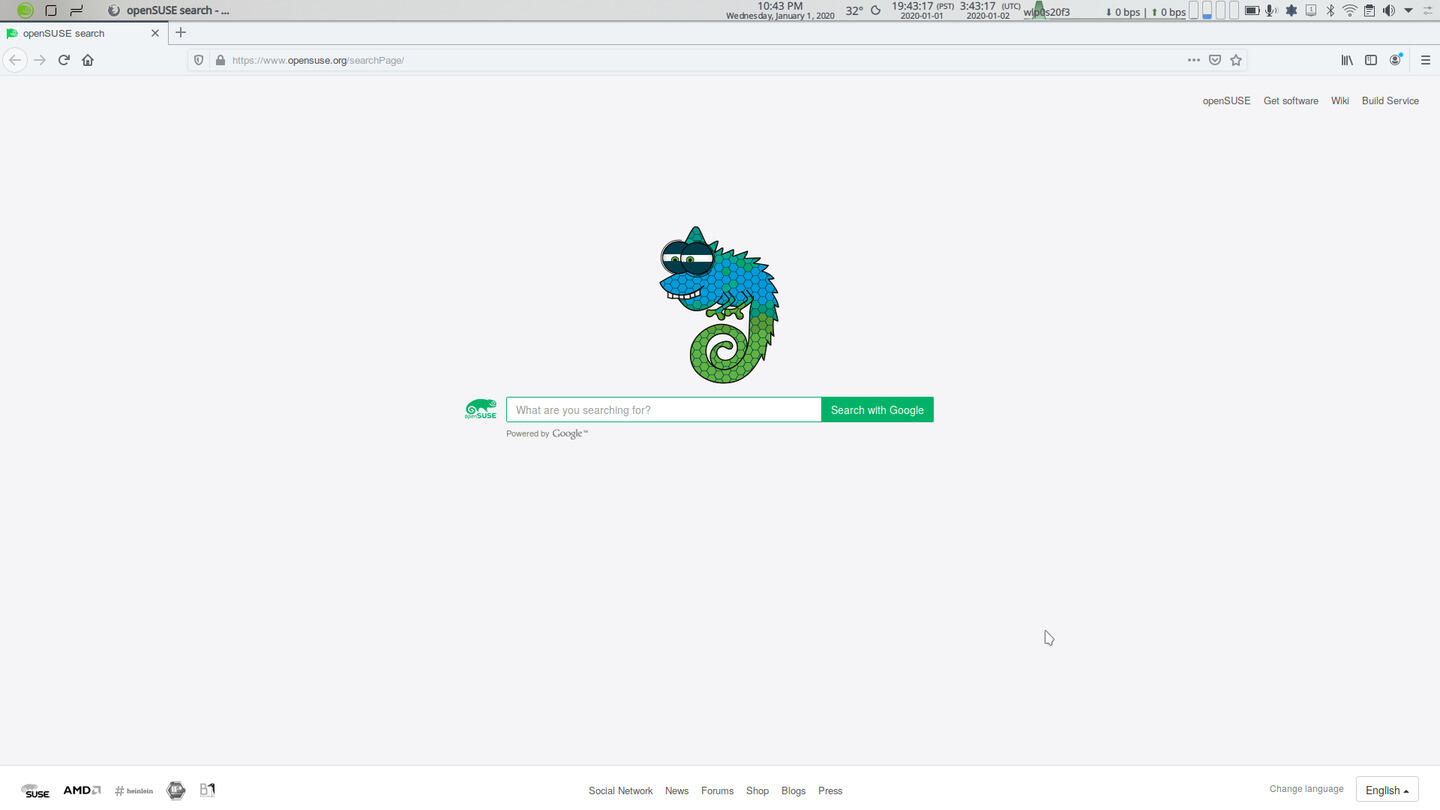The image size is (1440, 810).
Task: Save page to Pocket
Action: point(1215,60)
